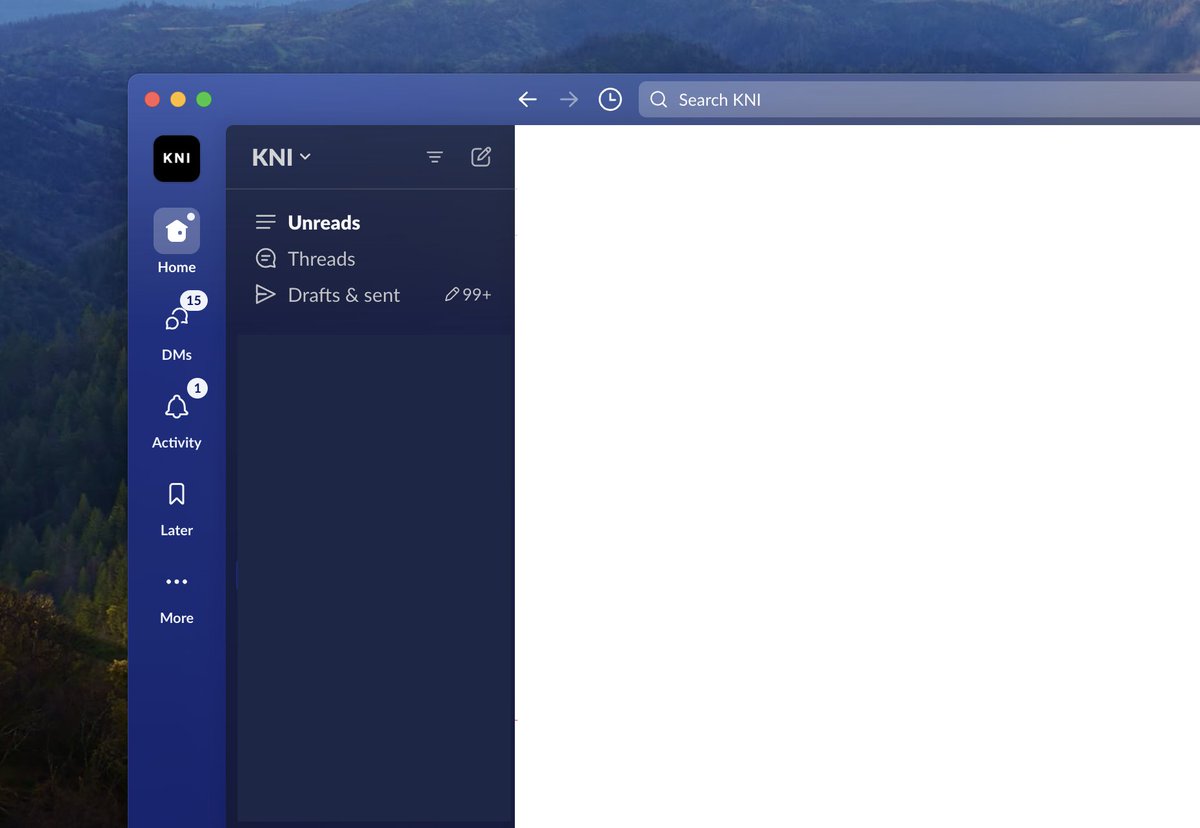Expand the KNI workspace menu
Image resolution: width=1200 pixels, height=828 pixels.
coord(279,157)
